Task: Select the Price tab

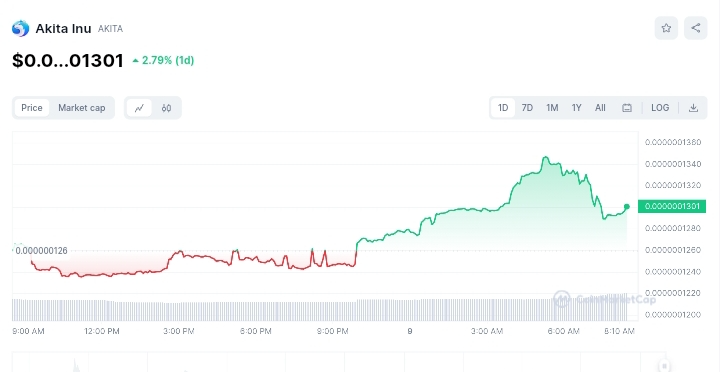Action: [32, 108]
